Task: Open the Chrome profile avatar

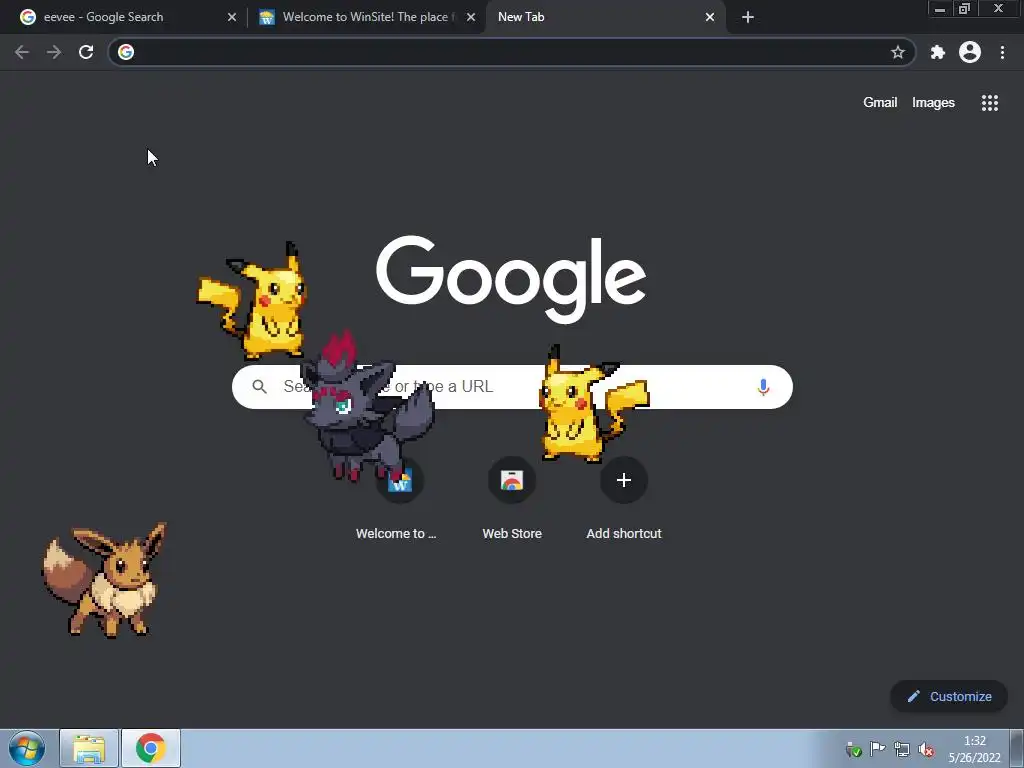Action: pyautogui.click(x=970, y=52)
